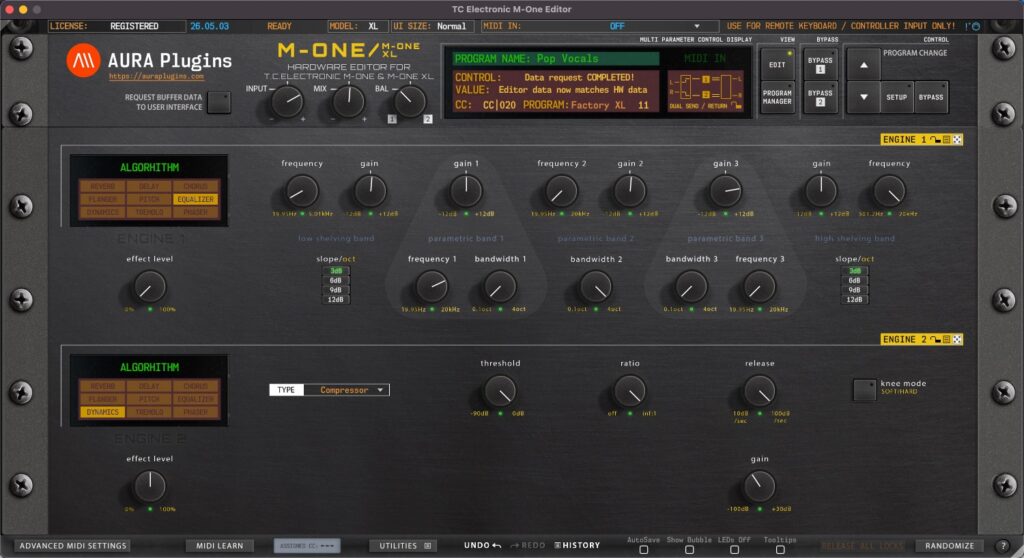Open the dynamics Type Compressor dropdown
The height and width of the screenshot is (558, 1024).
tap(345, 390)
